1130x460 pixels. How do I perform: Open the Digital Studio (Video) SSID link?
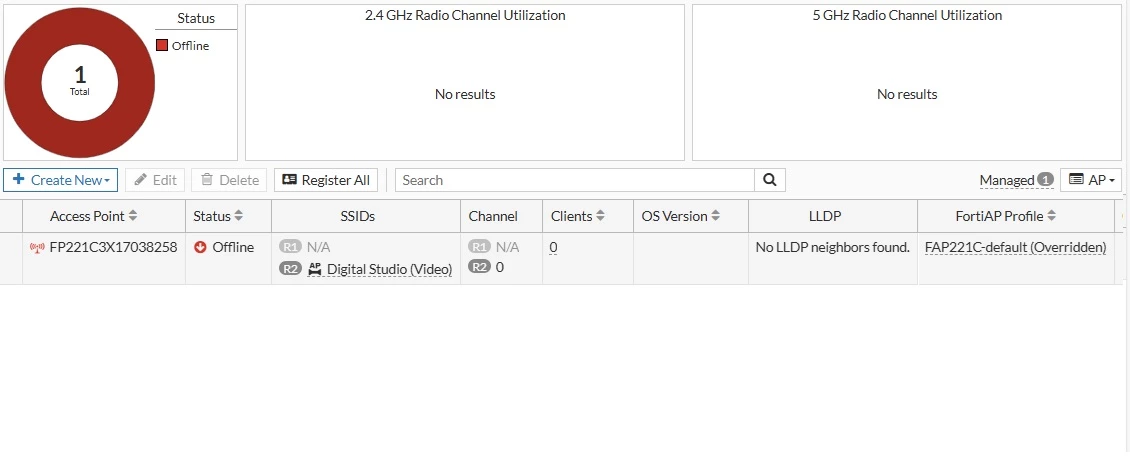pos(390,269)
